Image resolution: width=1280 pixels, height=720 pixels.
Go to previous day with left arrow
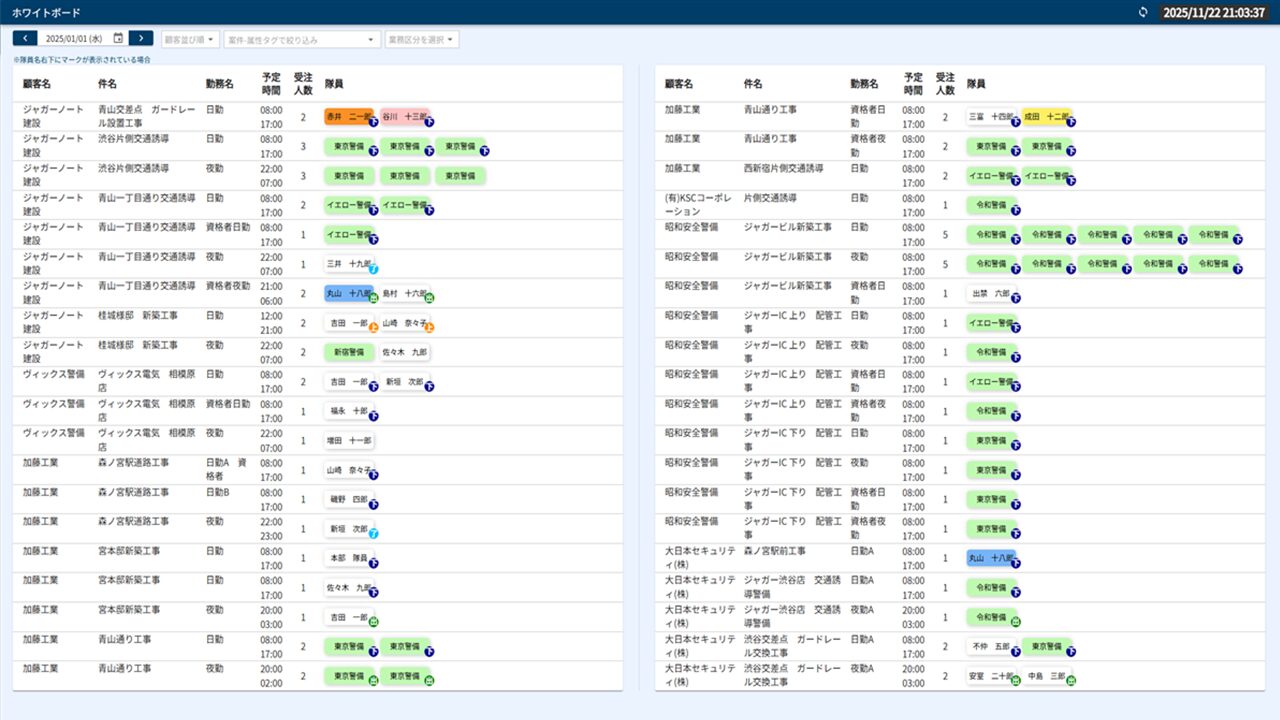coord(24,38)
